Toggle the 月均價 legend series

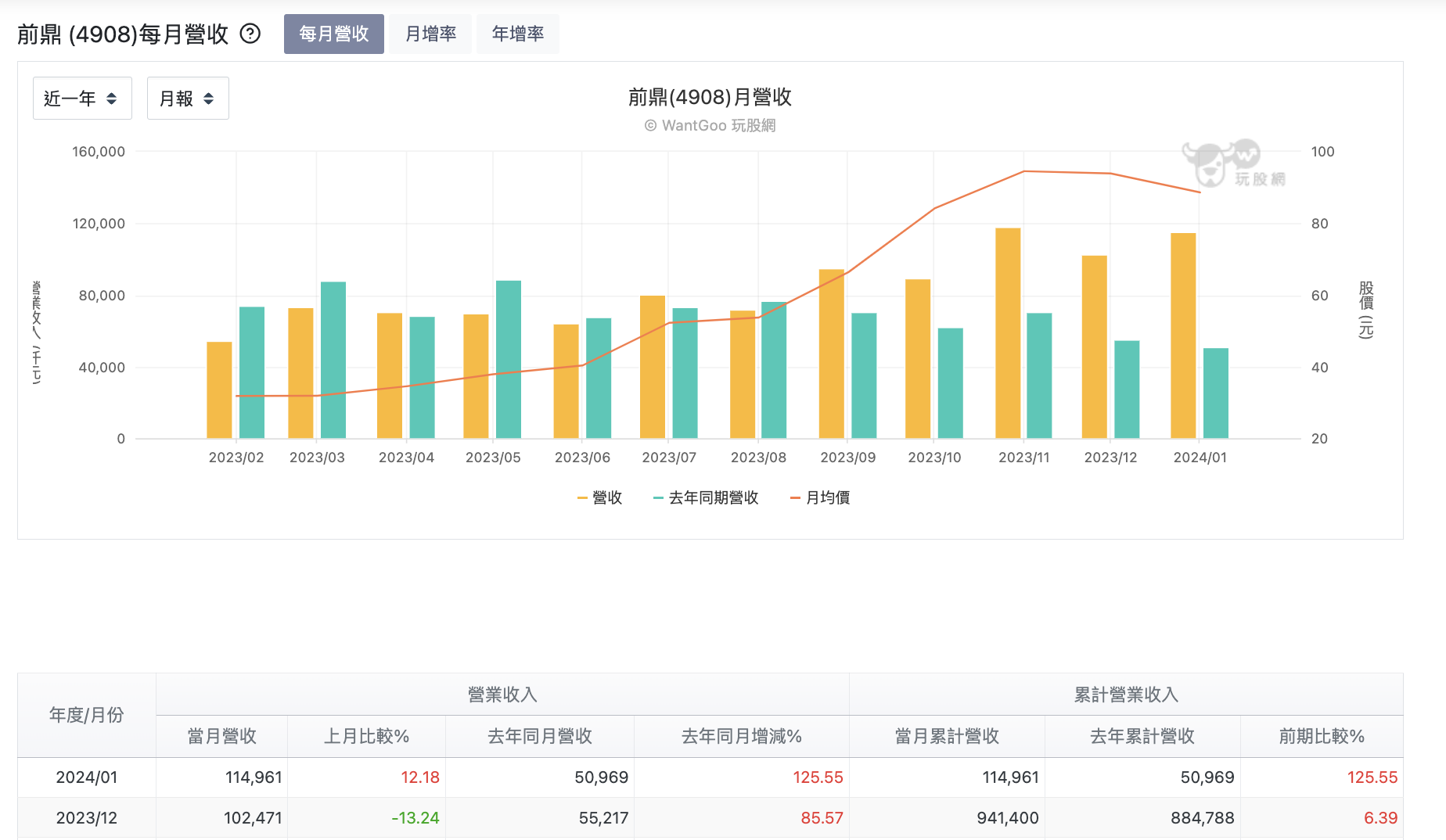[820, 497]
